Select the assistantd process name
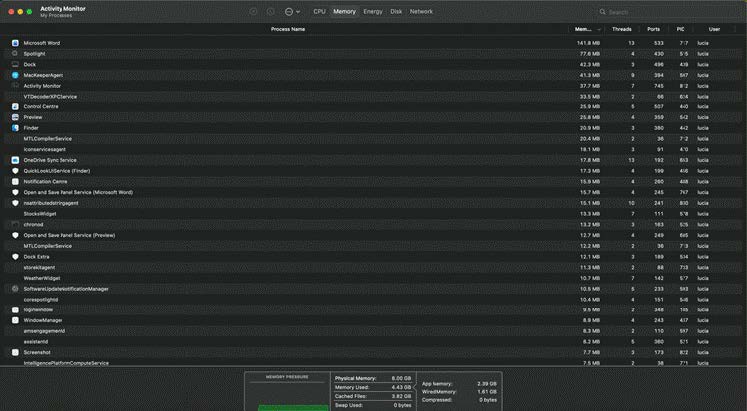The image size is (747, 411). (36, 341)
